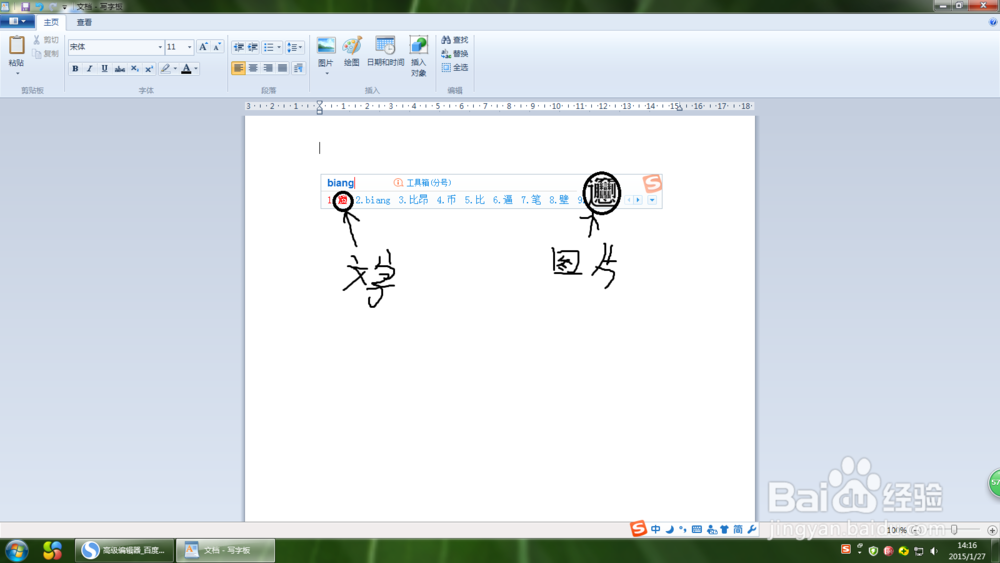The image size is (1000, 563).
Task: Click the Cut (剪切) scissors button
Action: pyautogui.click(x=46, y=40)
